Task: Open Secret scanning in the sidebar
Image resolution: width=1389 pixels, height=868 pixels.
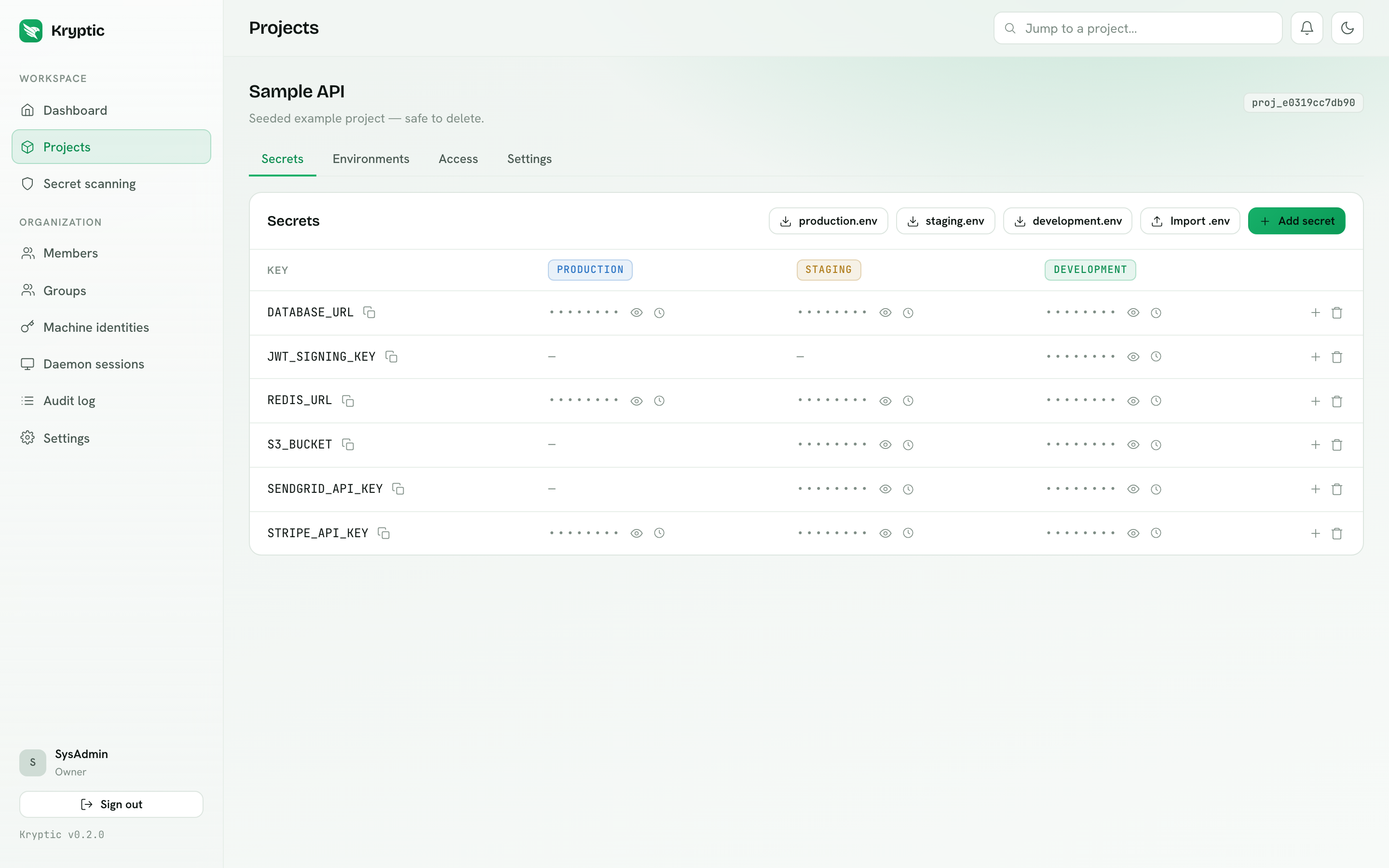Action: tap(111, 184)
